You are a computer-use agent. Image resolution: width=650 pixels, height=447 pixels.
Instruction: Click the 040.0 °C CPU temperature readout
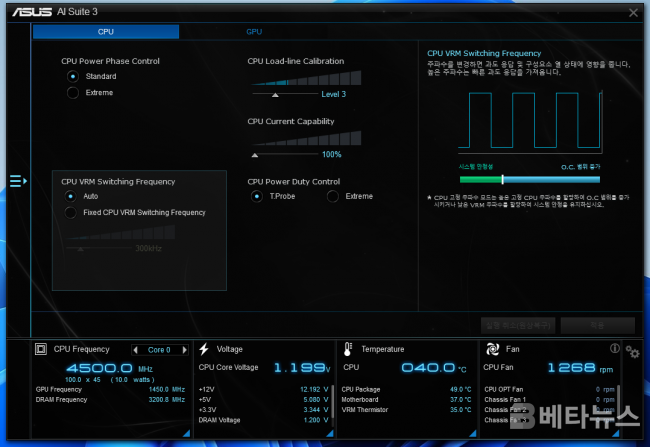coord(434,367)
